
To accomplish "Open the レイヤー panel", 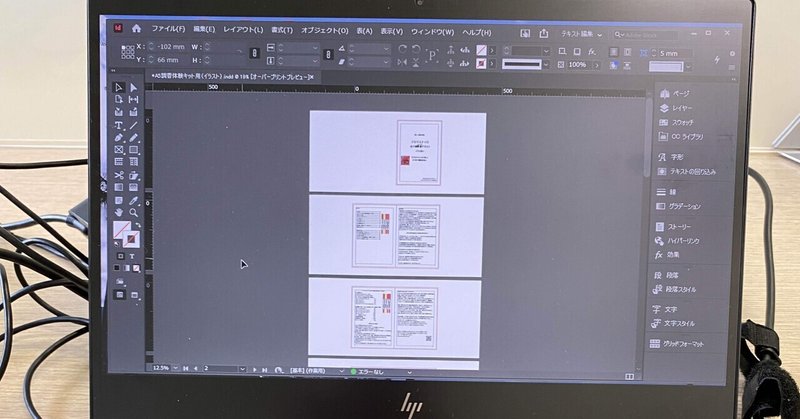I will click(676, 108).
